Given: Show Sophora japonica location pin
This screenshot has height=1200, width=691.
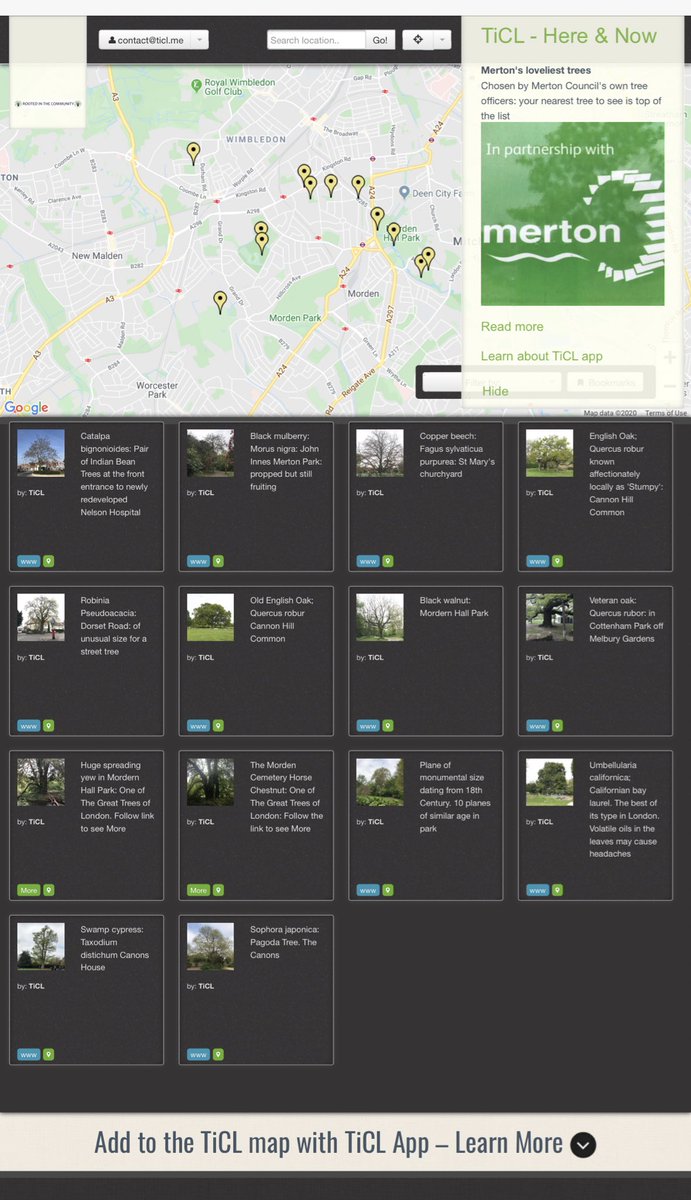Looking at the screenshot, I should coord(218,1054).
